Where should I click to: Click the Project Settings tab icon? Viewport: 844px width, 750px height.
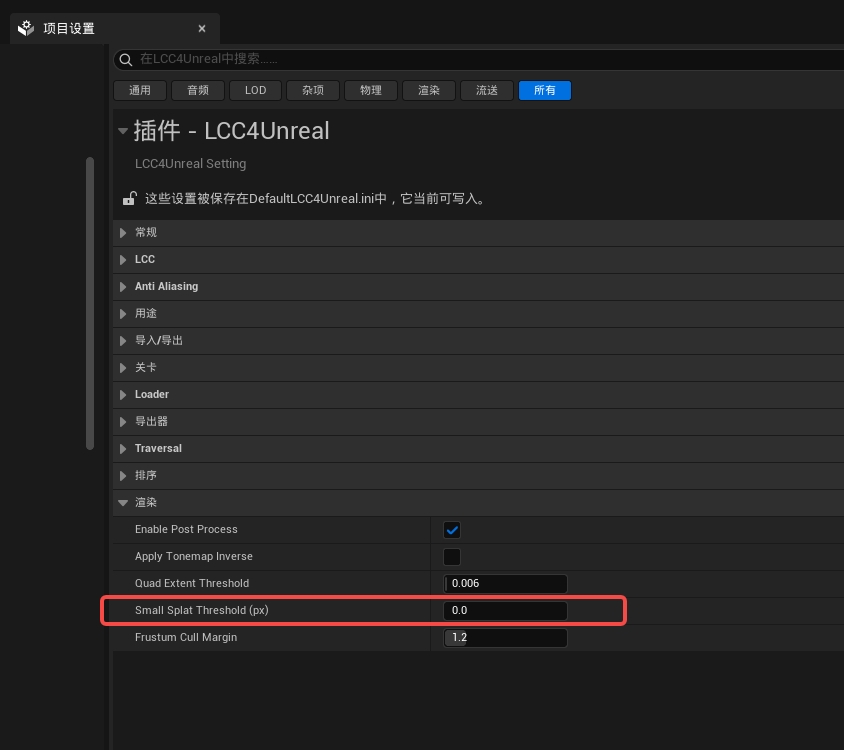point(26,28)
